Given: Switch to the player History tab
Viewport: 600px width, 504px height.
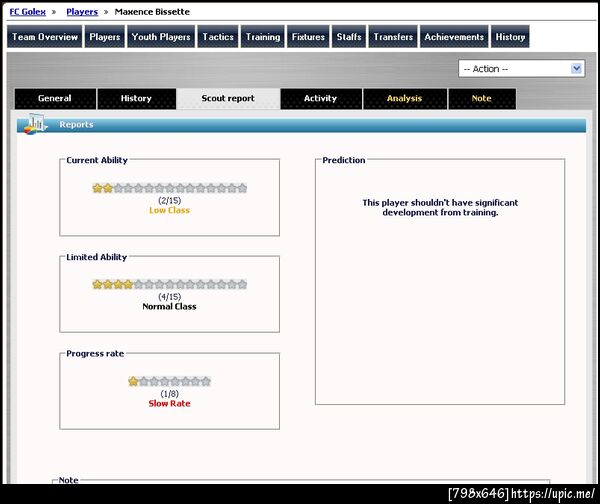Looking at the screenshot, I should click(x=137, y=98).
